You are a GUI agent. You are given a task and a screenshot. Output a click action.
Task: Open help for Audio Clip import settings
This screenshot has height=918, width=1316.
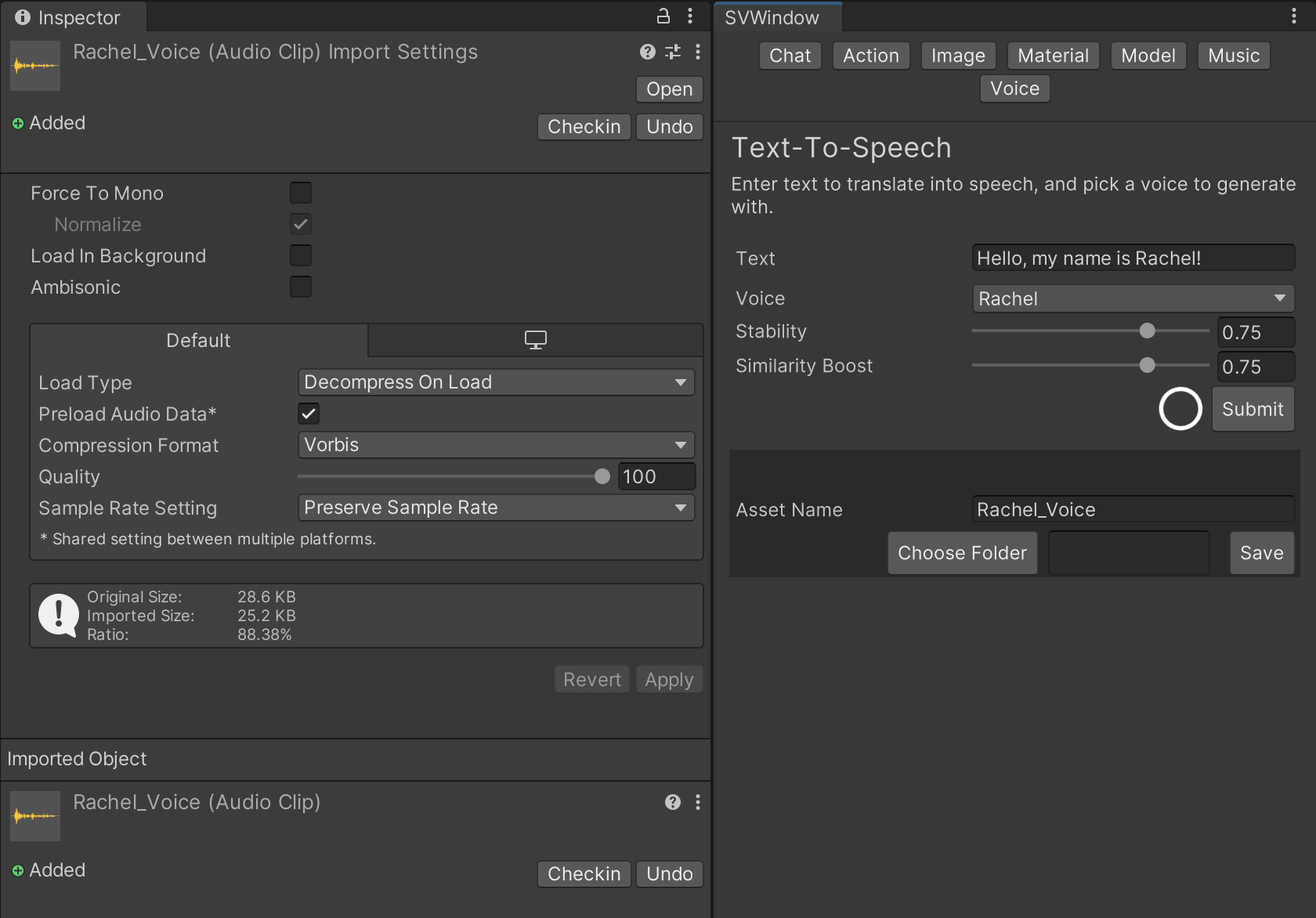click(x=647, y=52)
